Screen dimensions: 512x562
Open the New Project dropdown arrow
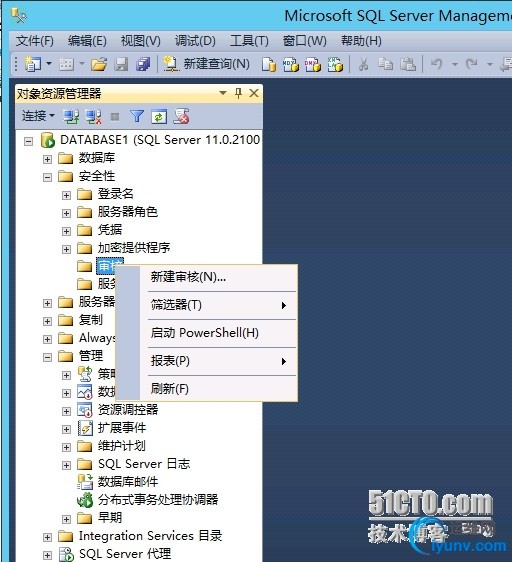coord(49,64)
